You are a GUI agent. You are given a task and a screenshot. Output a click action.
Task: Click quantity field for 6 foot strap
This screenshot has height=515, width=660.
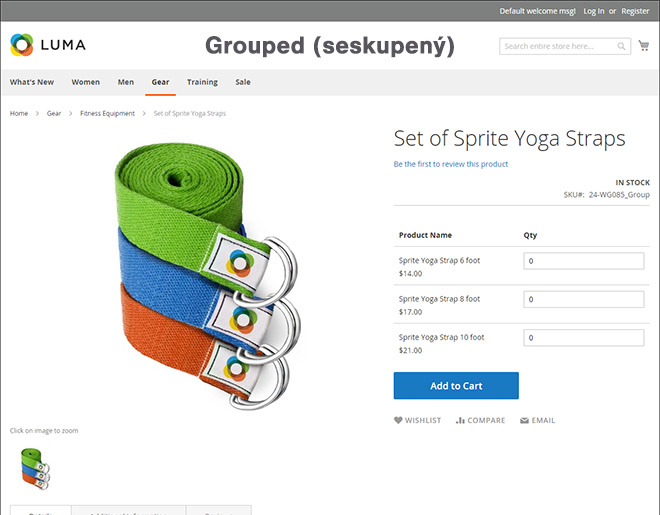[584, 261]
